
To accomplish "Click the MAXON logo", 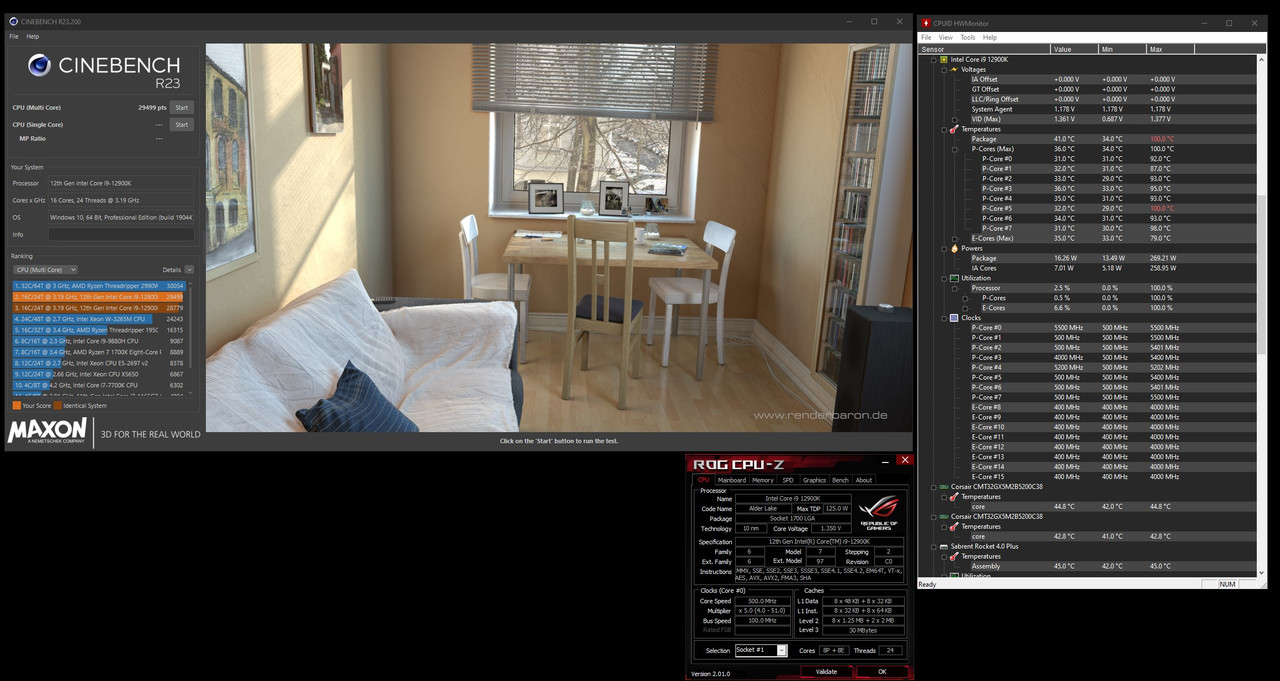I will pos(47,432).
